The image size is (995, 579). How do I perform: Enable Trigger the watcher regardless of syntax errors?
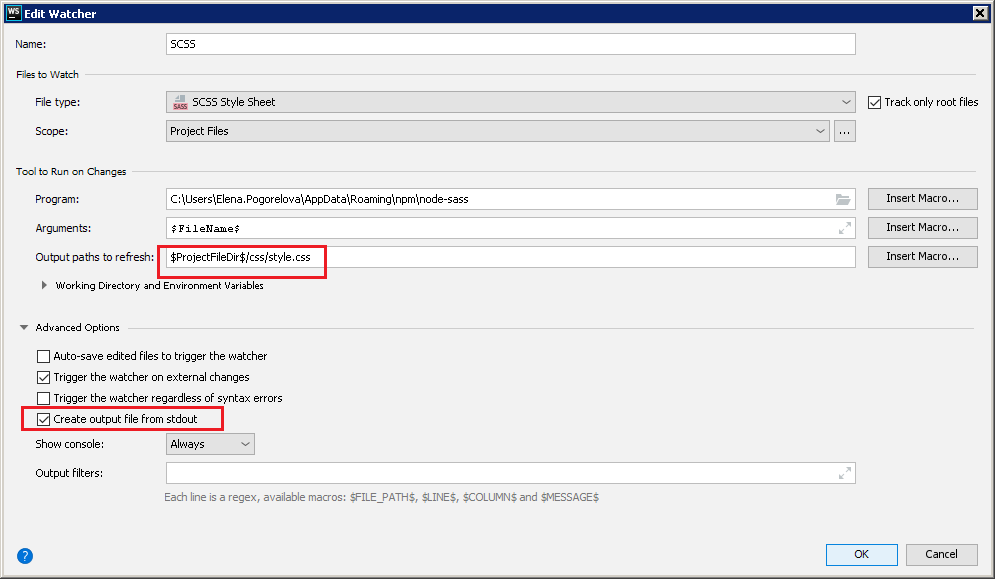(43, 398)
